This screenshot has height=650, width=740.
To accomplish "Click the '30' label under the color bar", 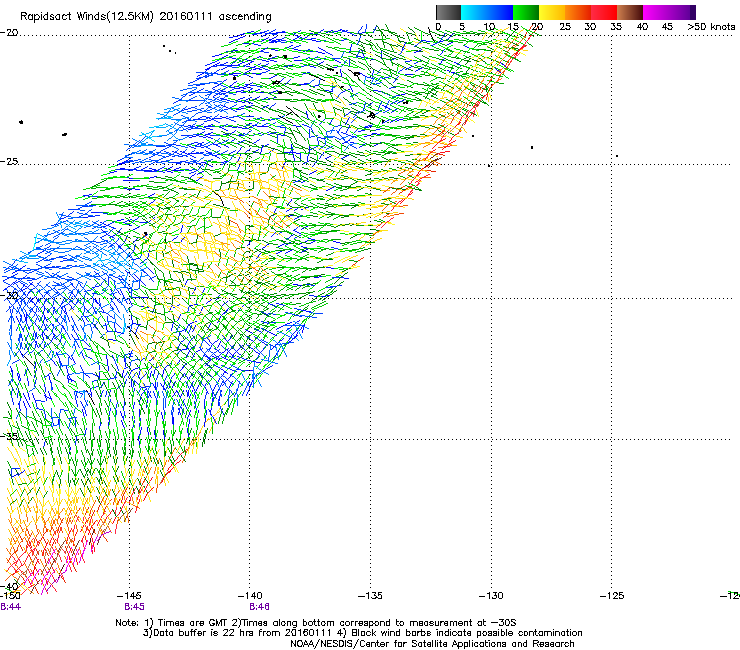I will pos(590,26).
